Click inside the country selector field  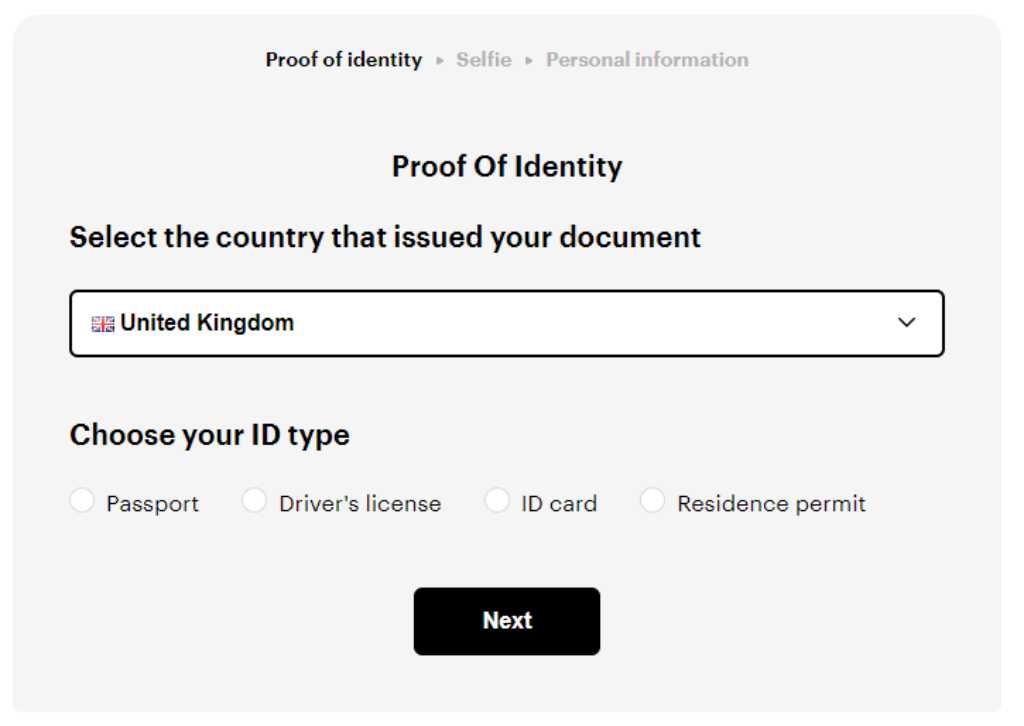400,321
